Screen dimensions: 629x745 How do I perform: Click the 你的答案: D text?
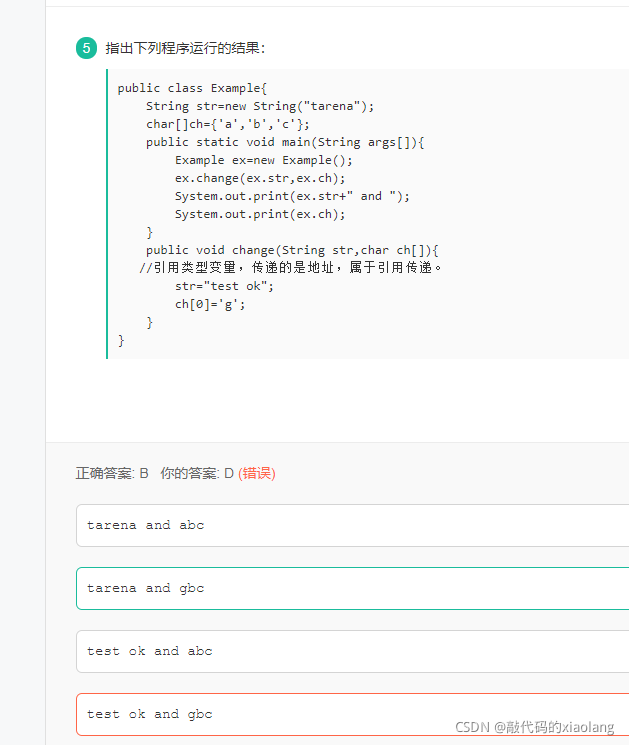click(x=197, y=473)
